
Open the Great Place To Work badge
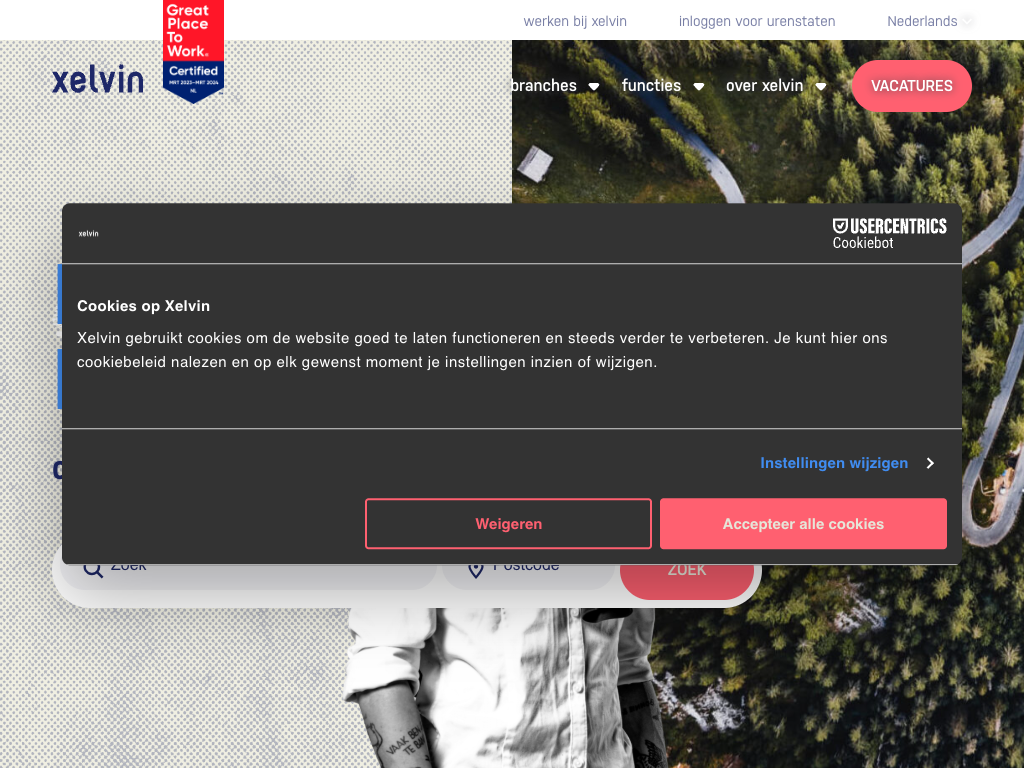pyautogui.click(x=193, y=52)
